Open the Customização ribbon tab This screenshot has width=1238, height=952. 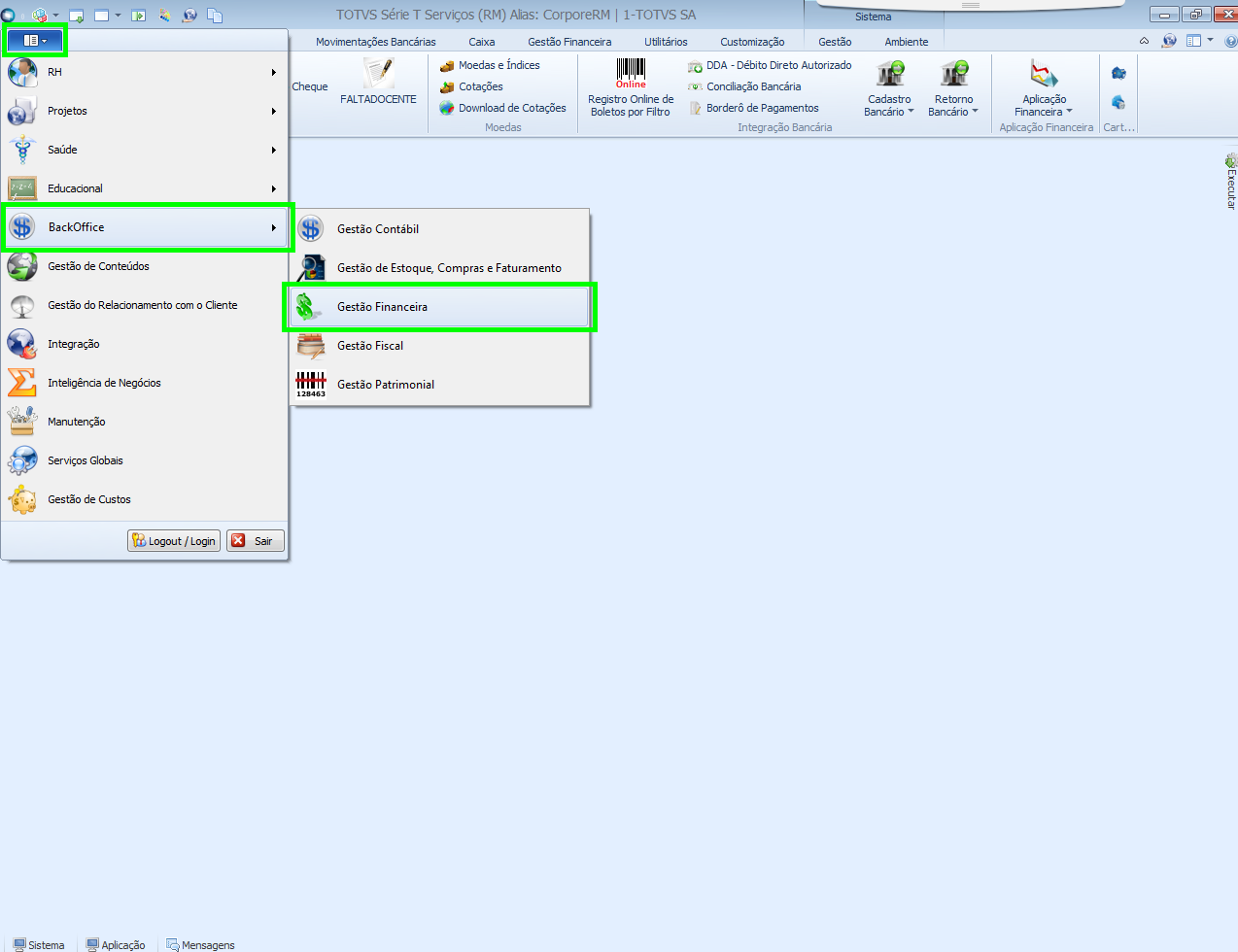coord(752,42)
